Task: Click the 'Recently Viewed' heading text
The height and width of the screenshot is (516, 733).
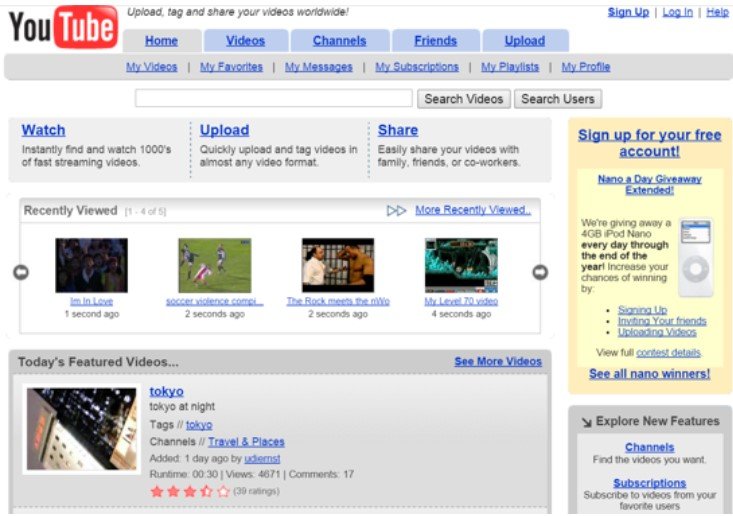Action: [71, 211]
